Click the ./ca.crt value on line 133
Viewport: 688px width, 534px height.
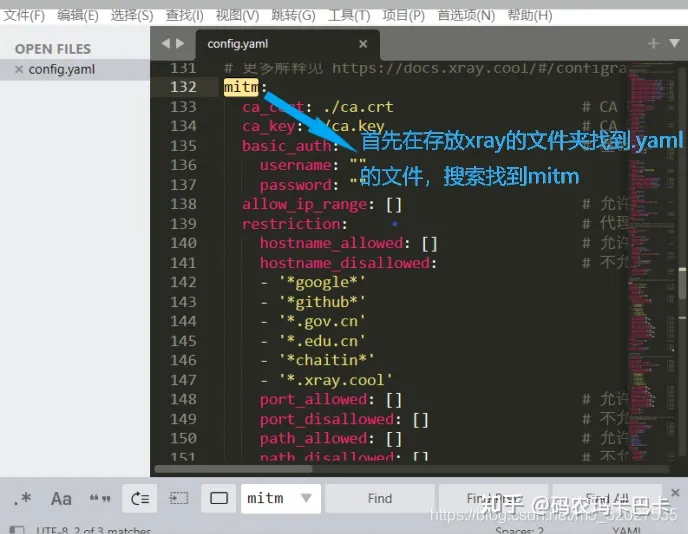(358, 107)
